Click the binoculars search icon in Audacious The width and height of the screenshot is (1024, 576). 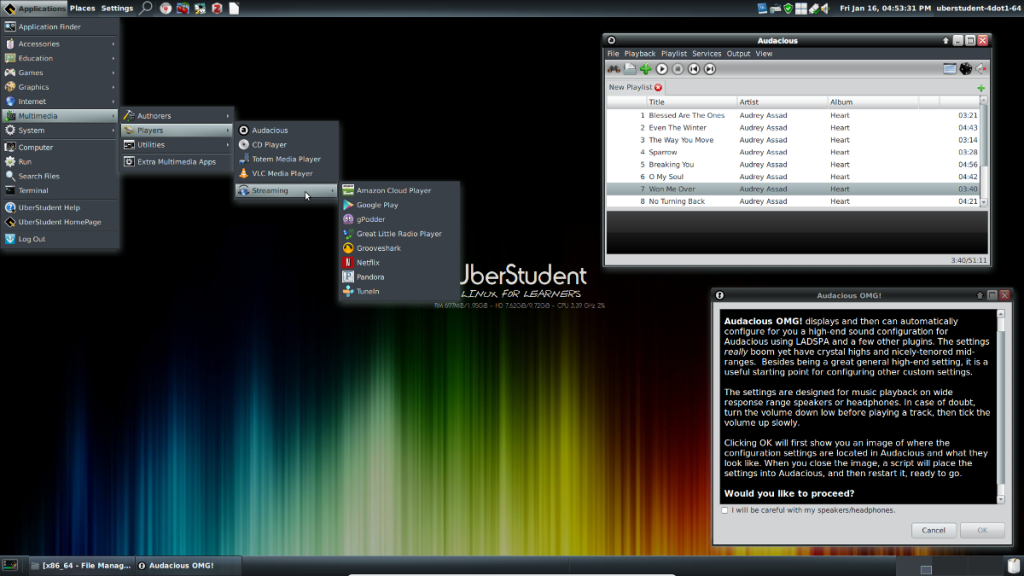[614, 69]
